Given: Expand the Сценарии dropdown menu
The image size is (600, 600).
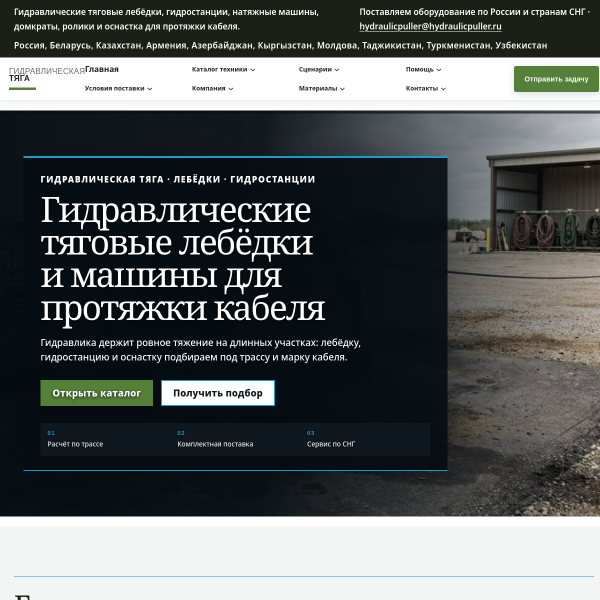Looking at the screenshot, I should pos(319,69).
